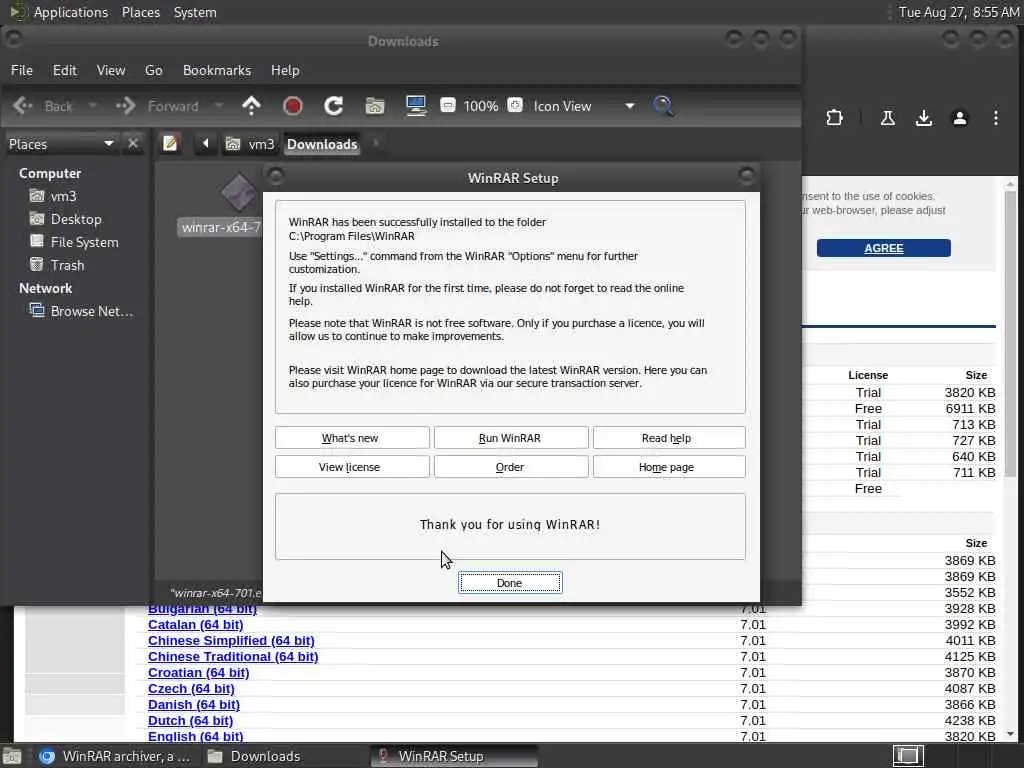Click the red Stop loading icon
This screenshot has height=768, width=1024.
[293, 106]
